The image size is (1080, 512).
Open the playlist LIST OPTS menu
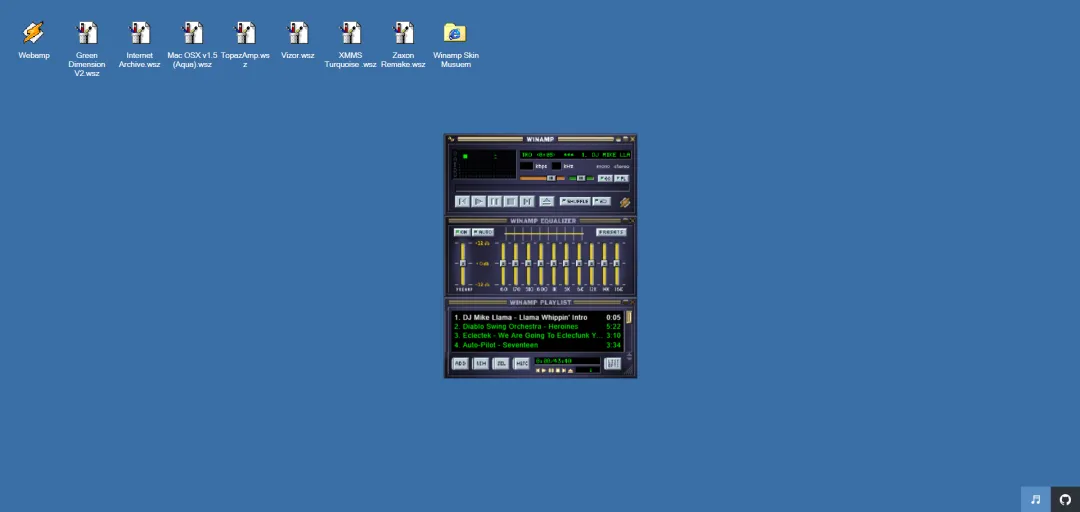[x=612, y=363]
